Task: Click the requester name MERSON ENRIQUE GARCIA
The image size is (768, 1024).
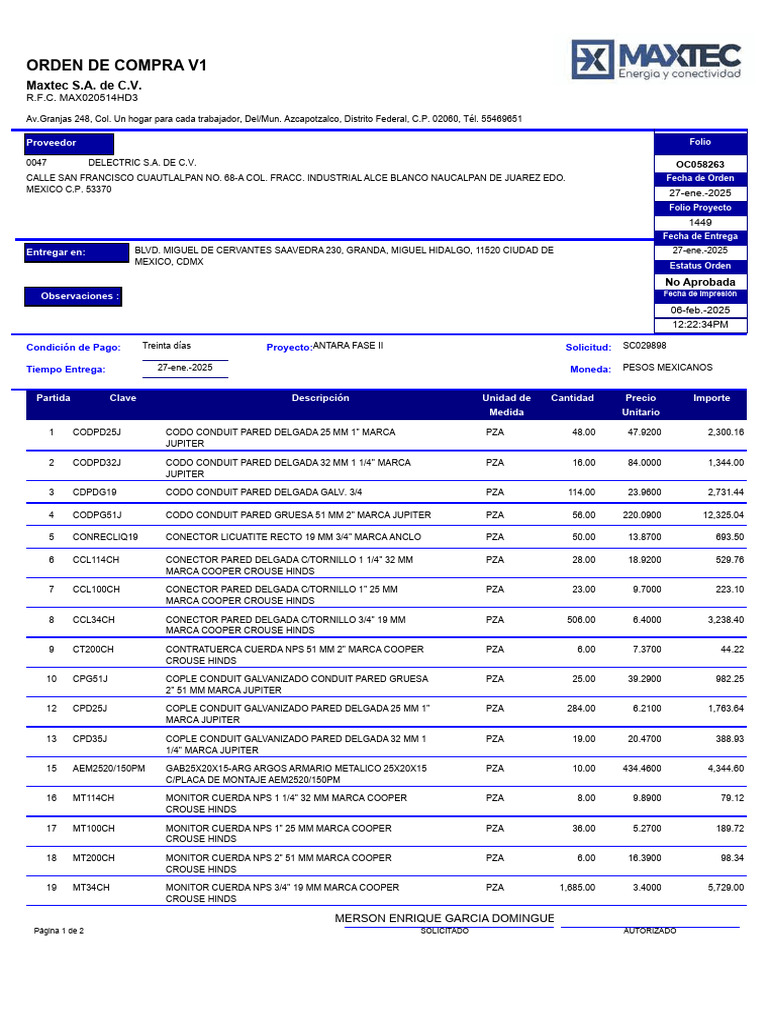Action: click(444, 919)
